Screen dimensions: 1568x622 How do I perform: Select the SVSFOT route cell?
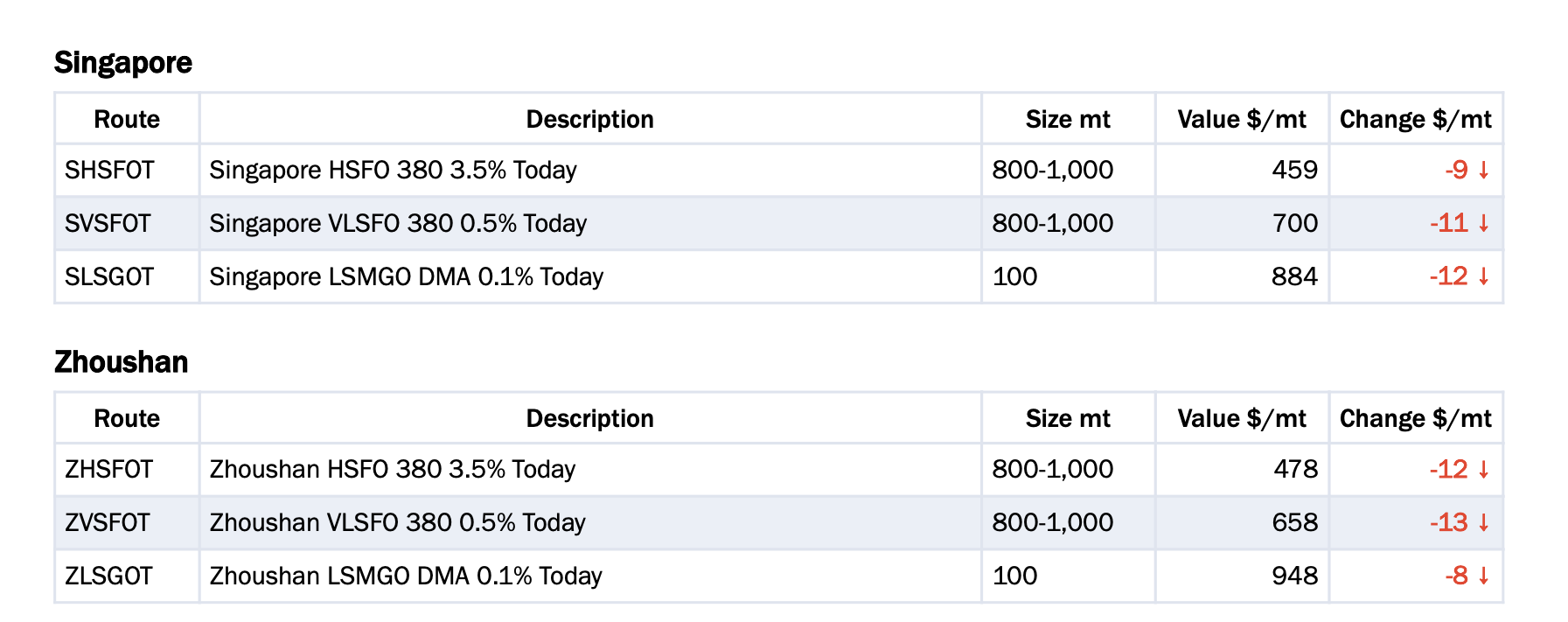pyautogui.click(x=128, y=223)
